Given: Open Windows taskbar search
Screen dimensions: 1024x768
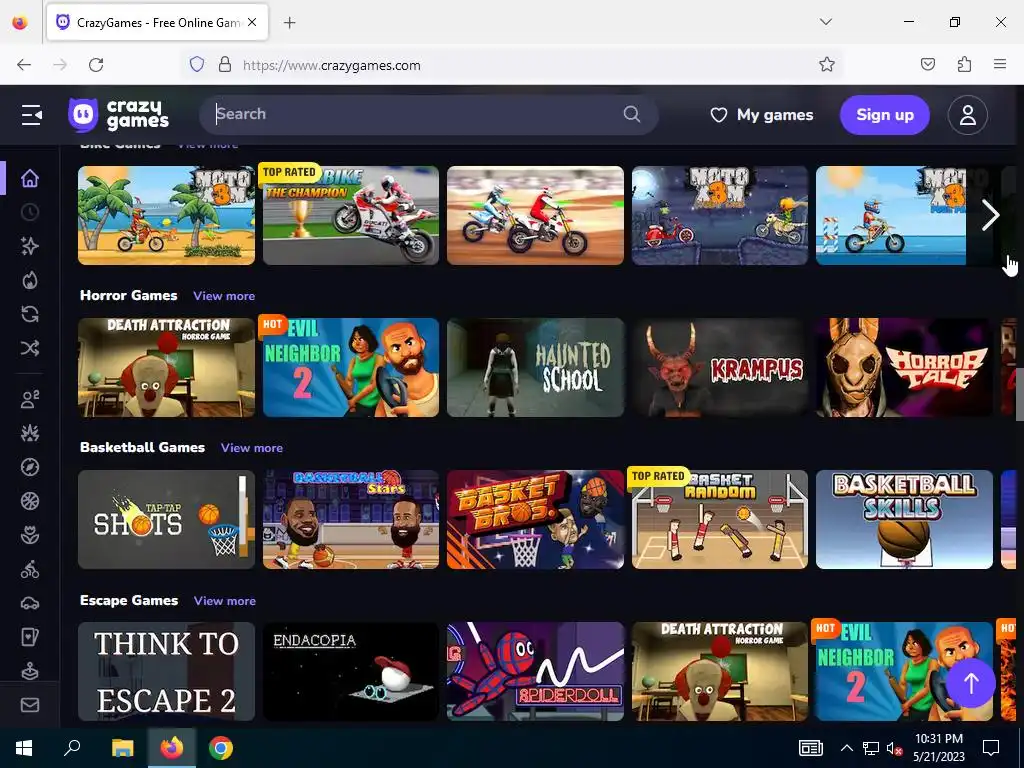Looking at the screenshot, I should pyautogui.click(x=72, y=748).
